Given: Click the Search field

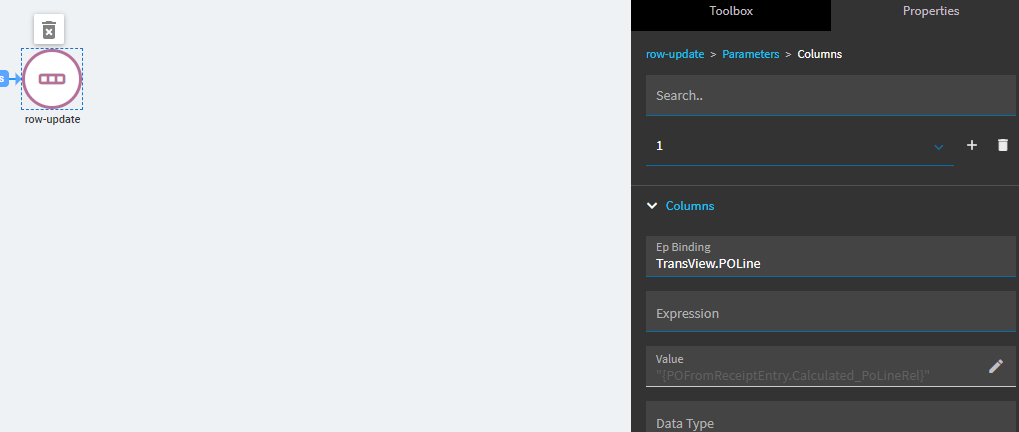Looking at the screenshot, I should point(830,96).
